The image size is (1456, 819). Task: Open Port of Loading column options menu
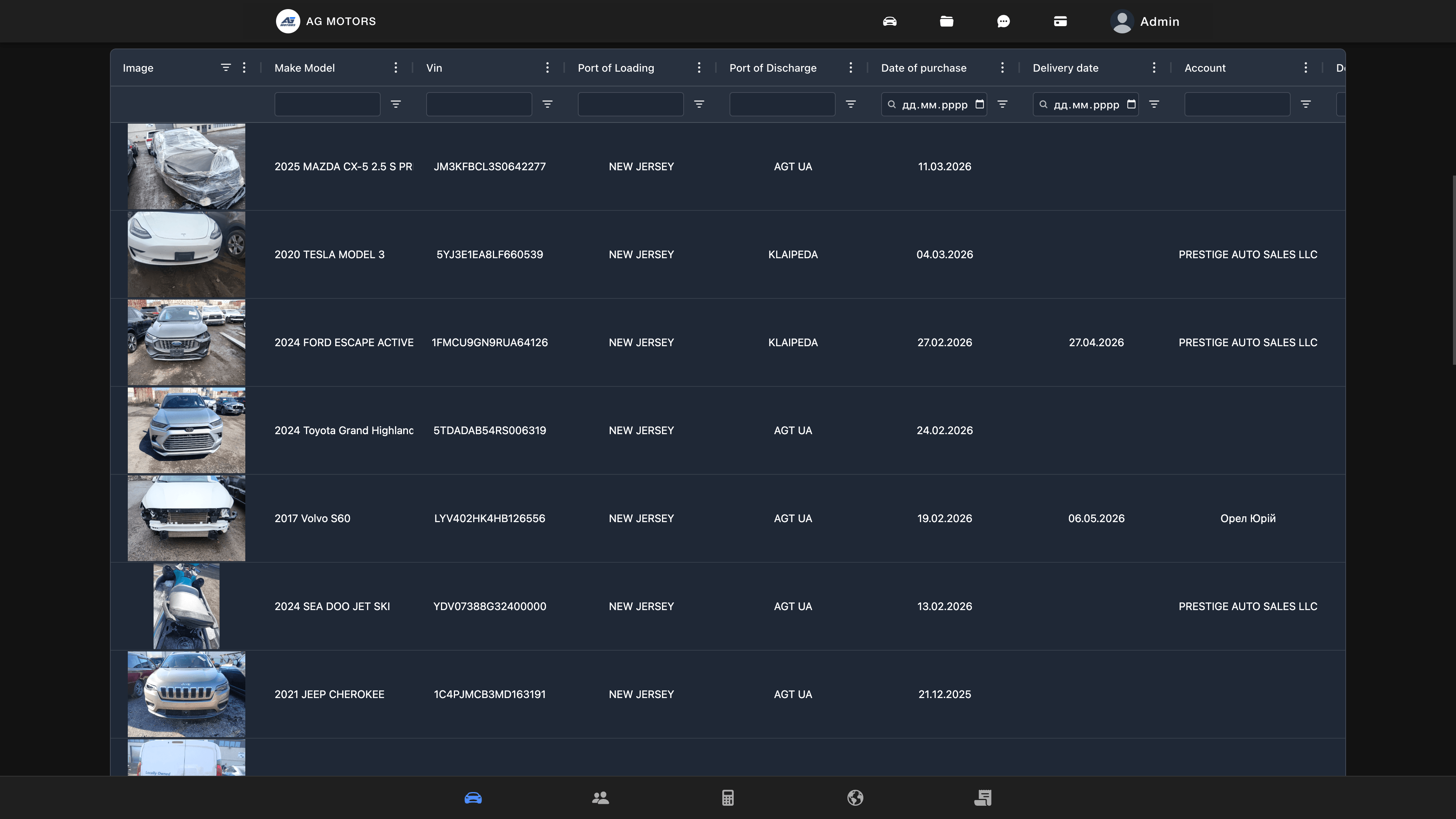699,67
